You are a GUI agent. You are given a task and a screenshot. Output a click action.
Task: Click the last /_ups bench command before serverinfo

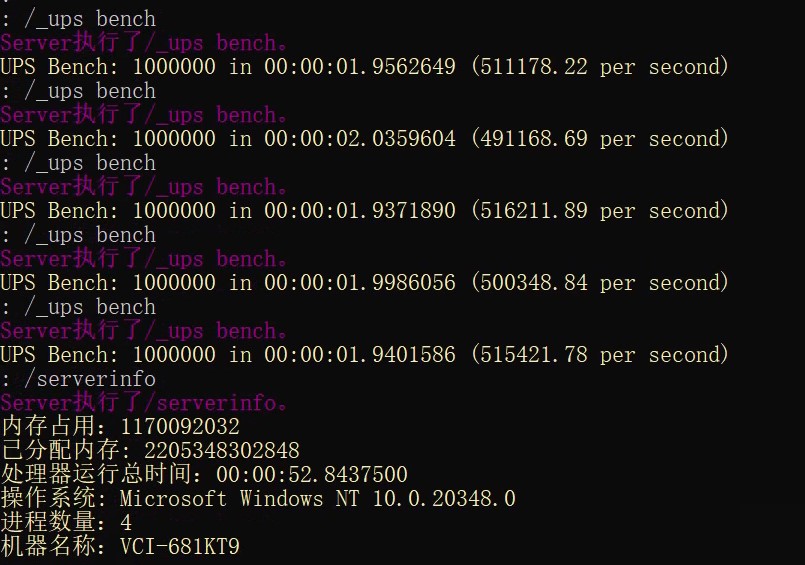coord(78,307)
